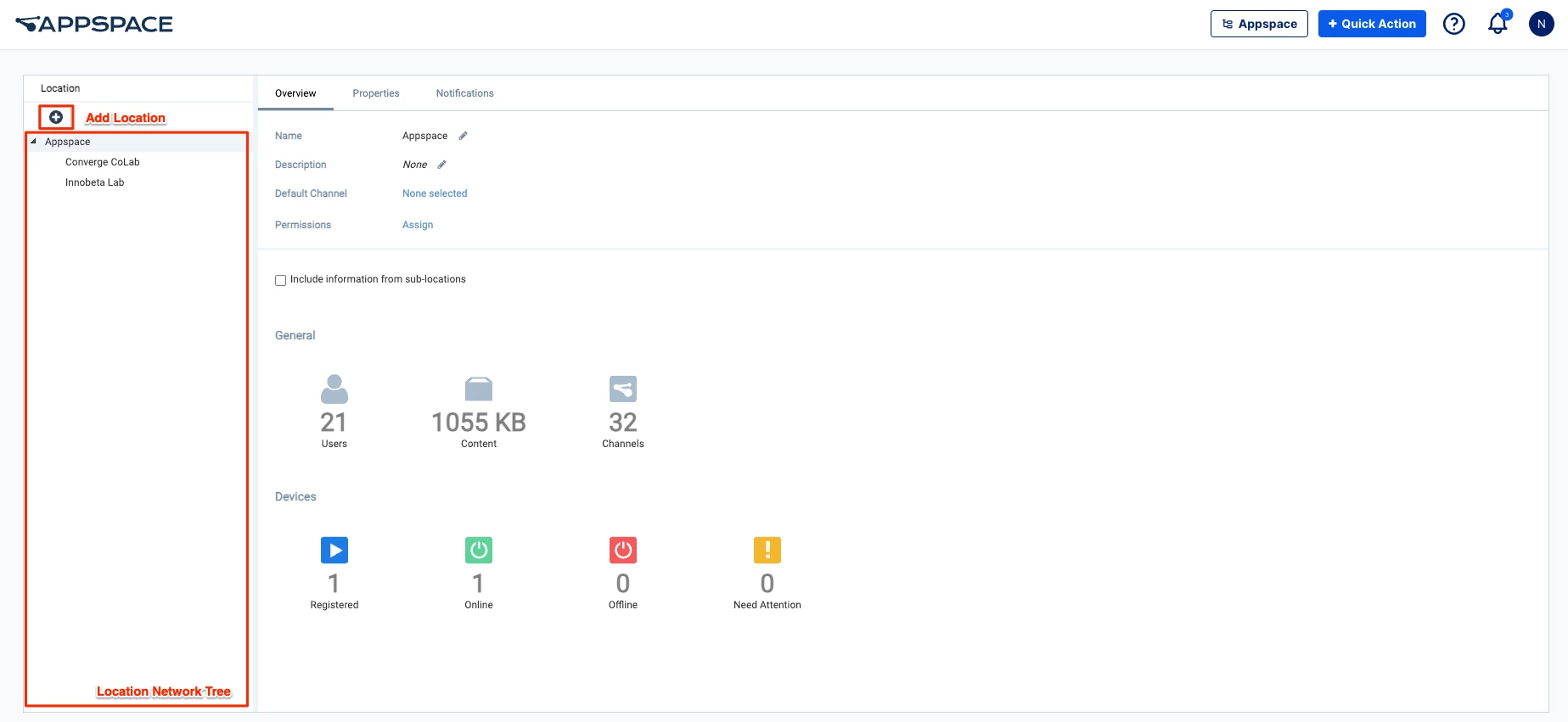Click the Online devices power icon
Image resolution: width=1568 pixels, height=722 pixels.
(x=479, y=551)
